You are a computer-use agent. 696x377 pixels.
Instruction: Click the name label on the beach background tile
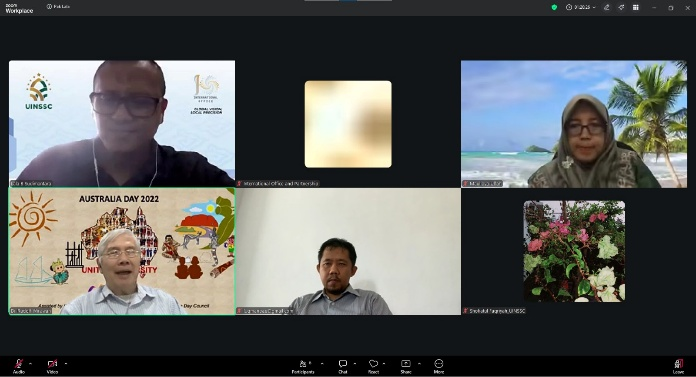pyautogui.click(x=482, y=183)
